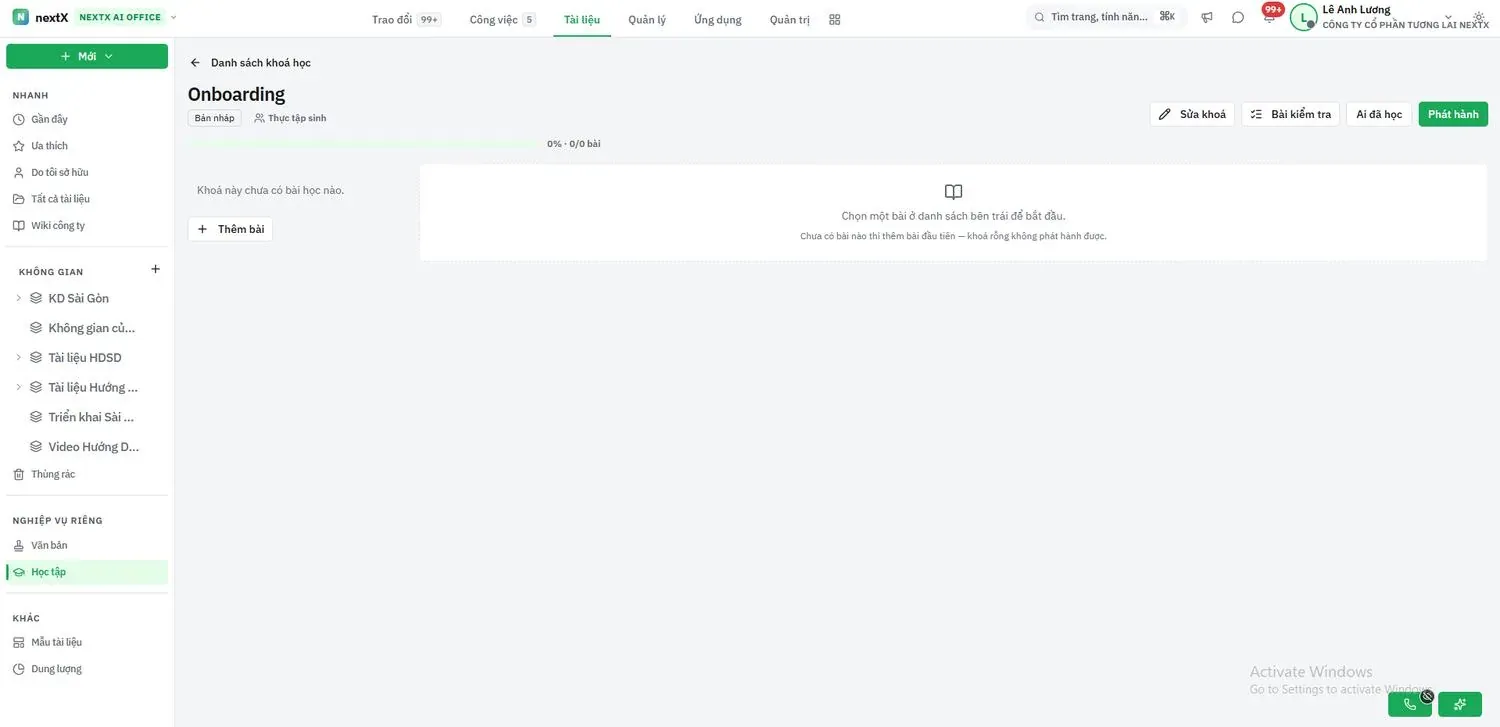Open Gần đây in sidebar
1500x727 pixels.
click(x=87, y=119)
